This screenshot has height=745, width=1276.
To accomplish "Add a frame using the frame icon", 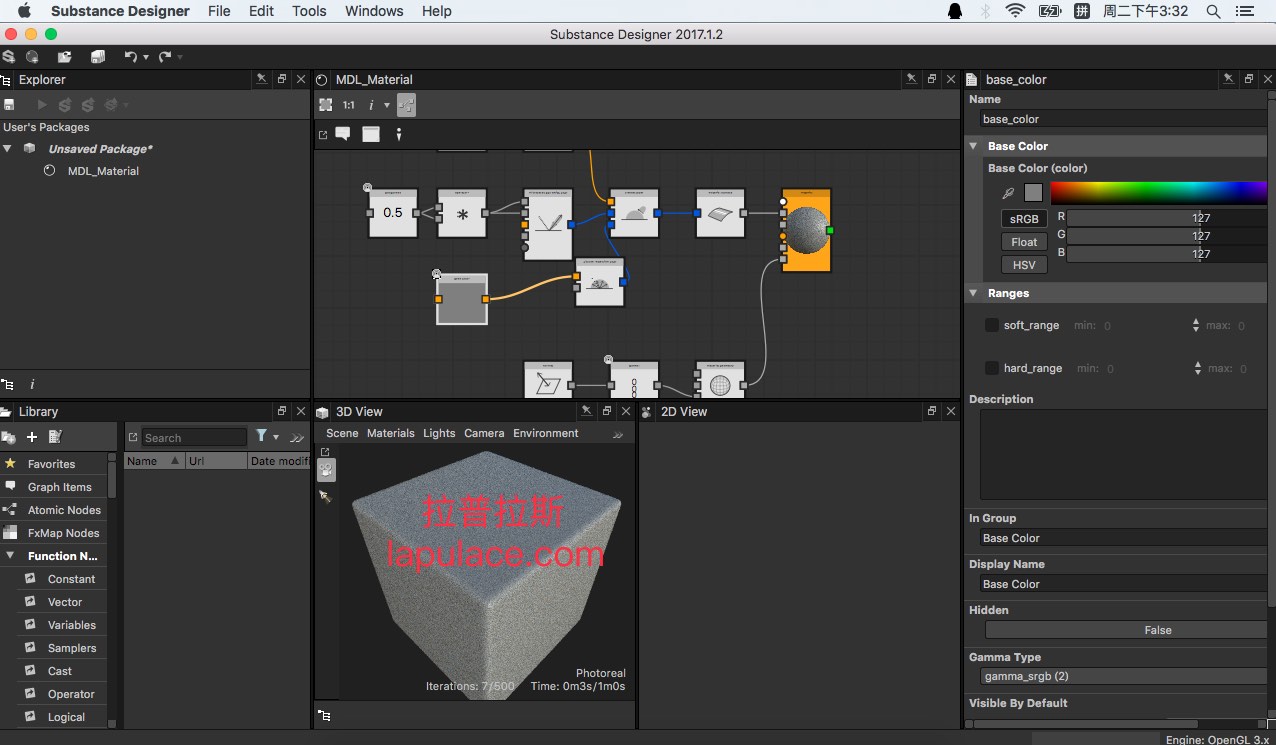I will click(x=371, y=134).
